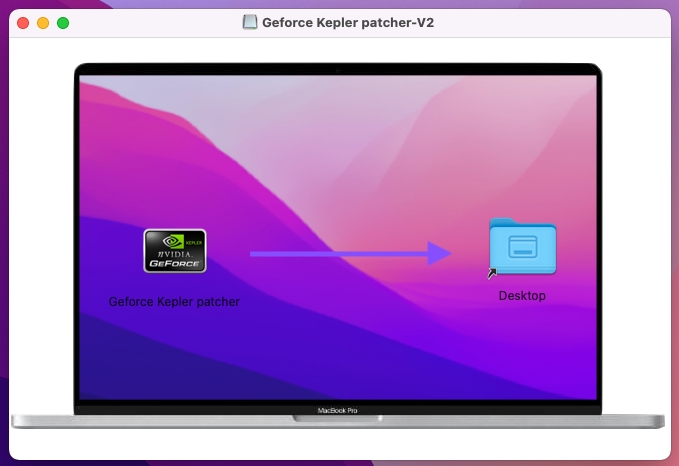Click the "Geforce Kepler patcher" label
This screenshot has height=466, width=679.
pos(174,302)
